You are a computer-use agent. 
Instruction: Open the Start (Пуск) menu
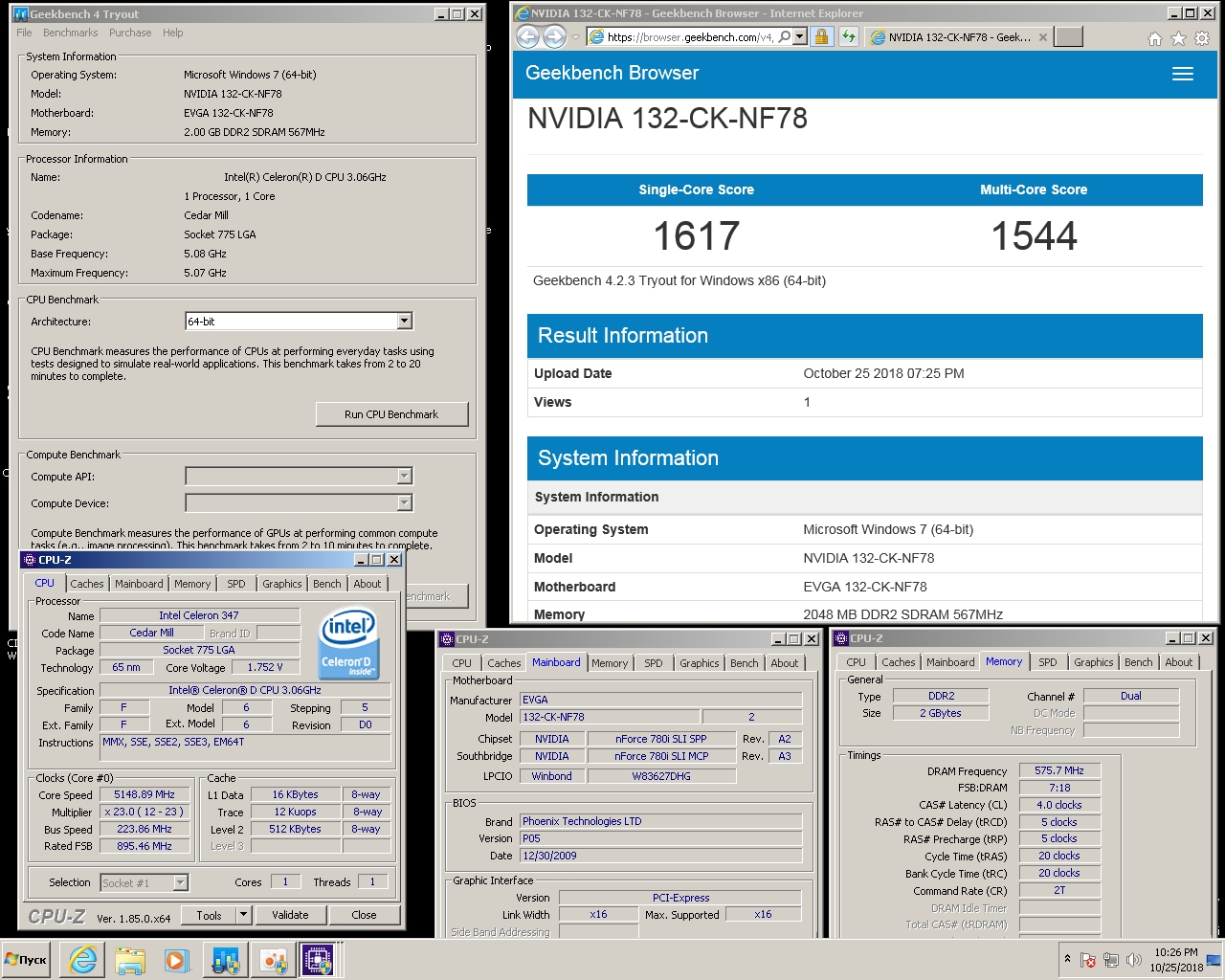(x=27, y=959)
